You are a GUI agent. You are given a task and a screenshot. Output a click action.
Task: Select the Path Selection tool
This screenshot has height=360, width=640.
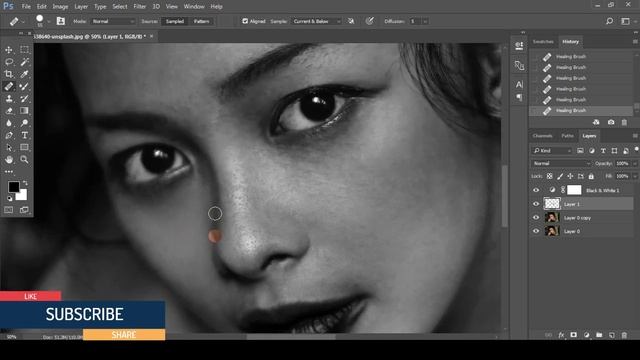coord(9,148)
